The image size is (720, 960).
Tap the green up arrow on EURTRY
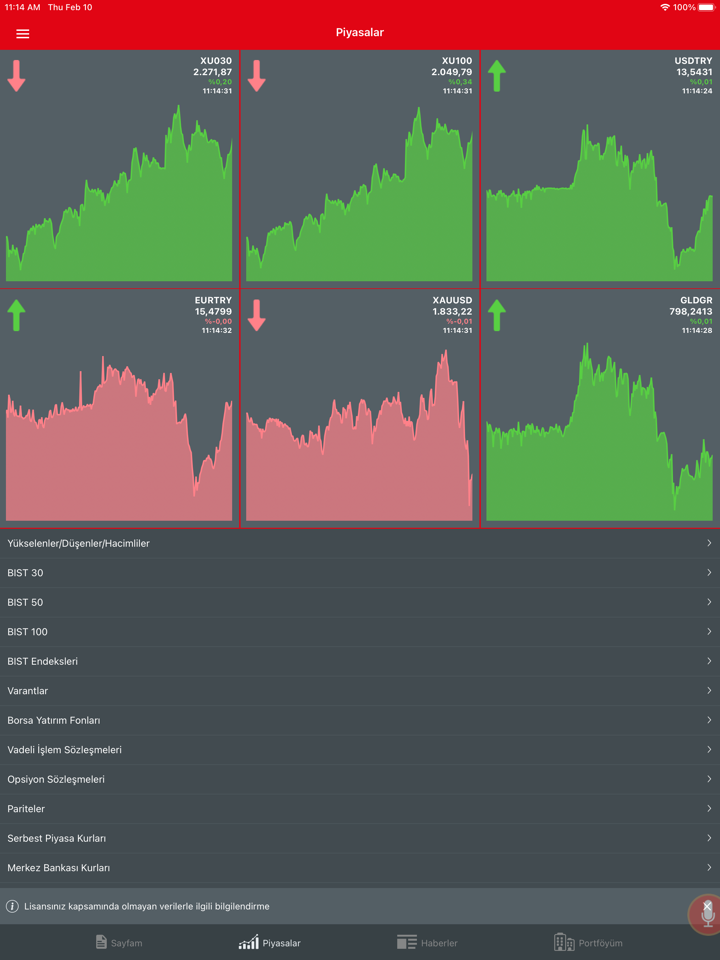(x=16, y=315)
